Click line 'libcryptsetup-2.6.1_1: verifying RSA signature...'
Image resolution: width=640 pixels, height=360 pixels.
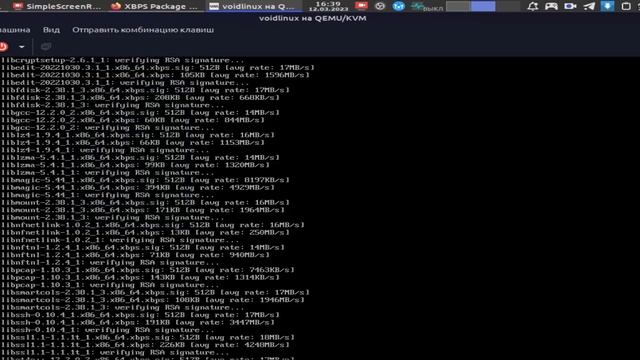coord(122,60)
